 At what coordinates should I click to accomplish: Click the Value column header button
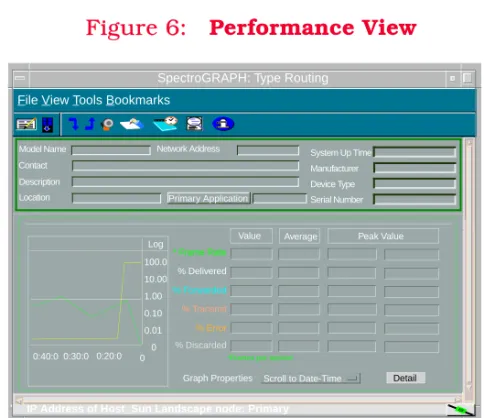coord(251,236)
